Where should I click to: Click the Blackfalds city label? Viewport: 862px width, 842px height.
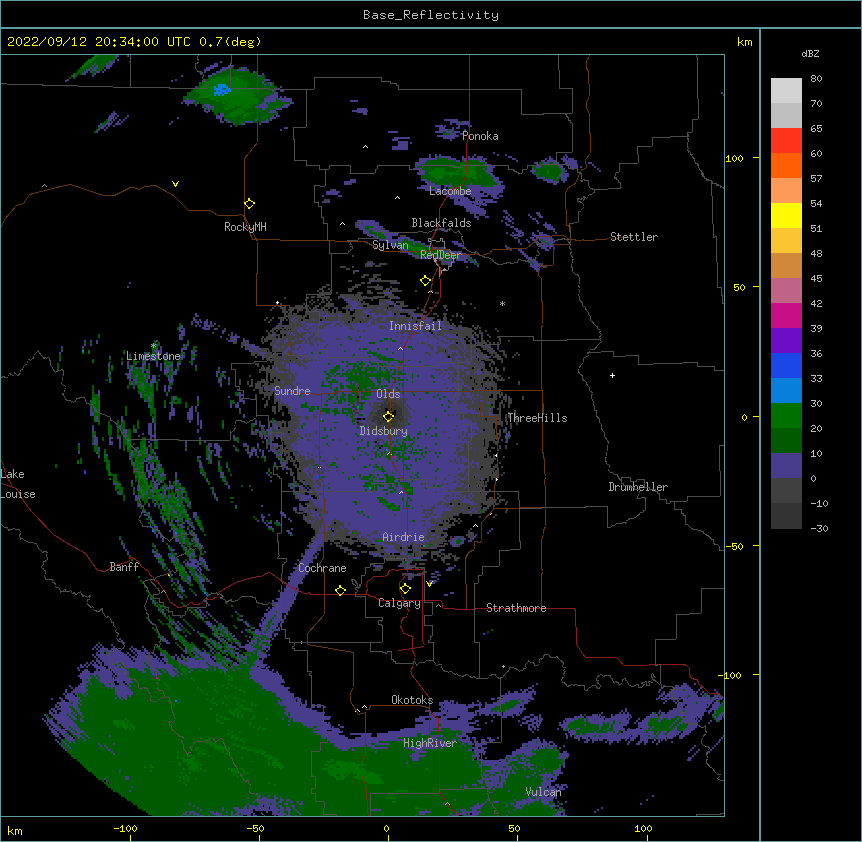(x=441, y=223)
